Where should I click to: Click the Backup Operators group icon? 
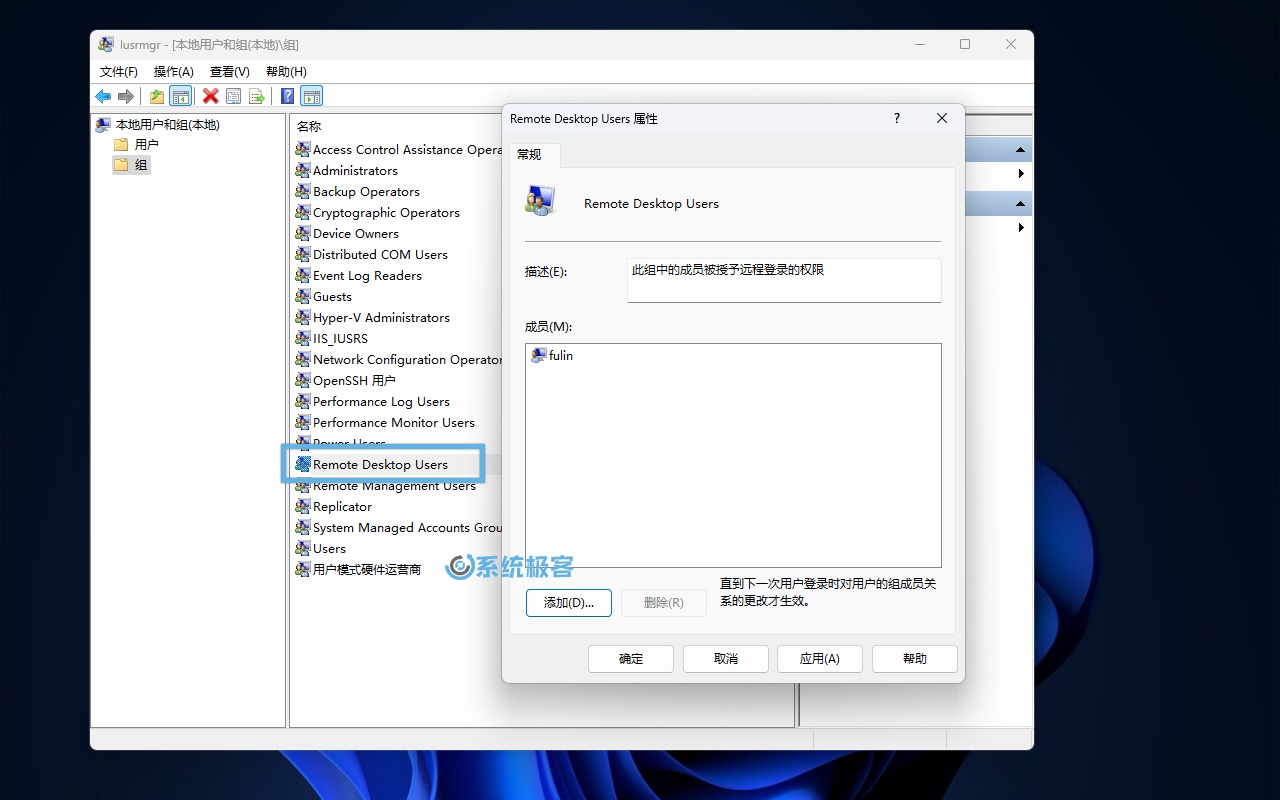303,191
